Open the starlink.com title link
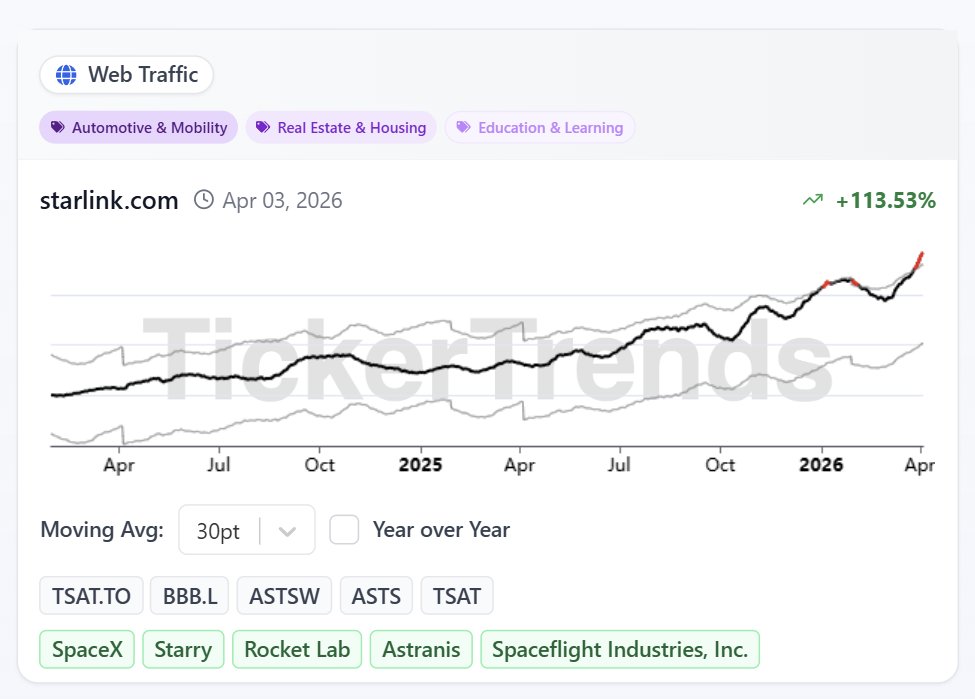975x699 pixels. tap(108, 200)
